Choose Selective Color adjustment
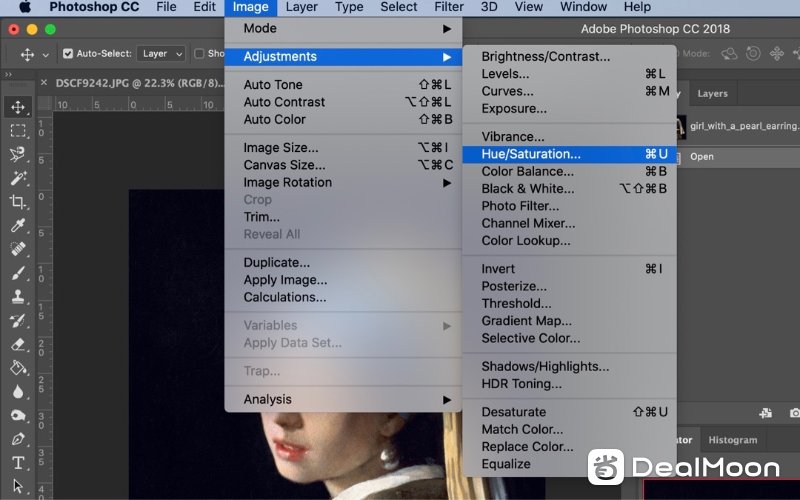The height and width of the screenshot is (500, 800). [569, 338]
